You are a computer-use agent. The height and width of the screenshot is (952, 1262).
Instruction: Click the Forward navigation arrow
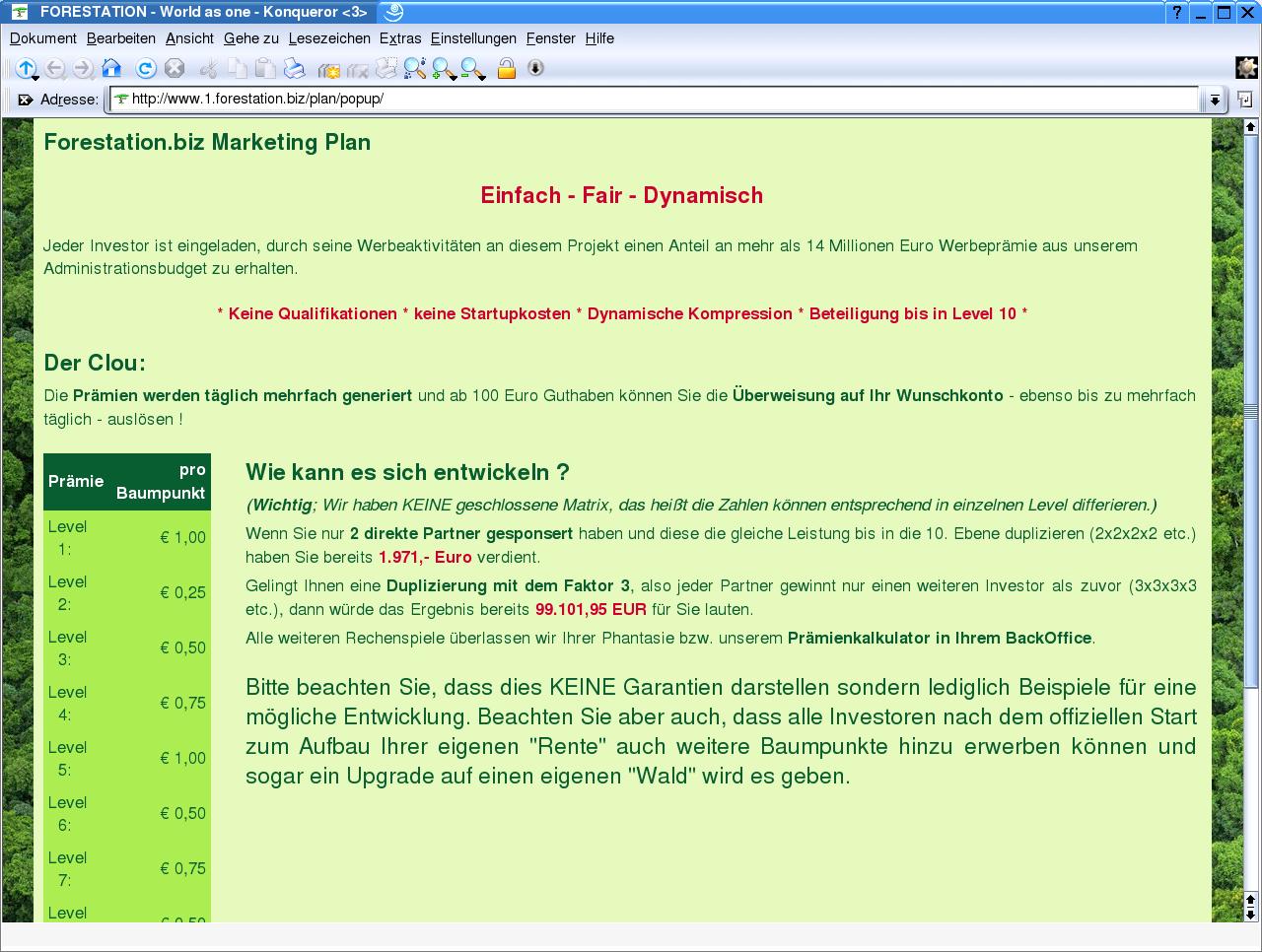pos(83,68)
